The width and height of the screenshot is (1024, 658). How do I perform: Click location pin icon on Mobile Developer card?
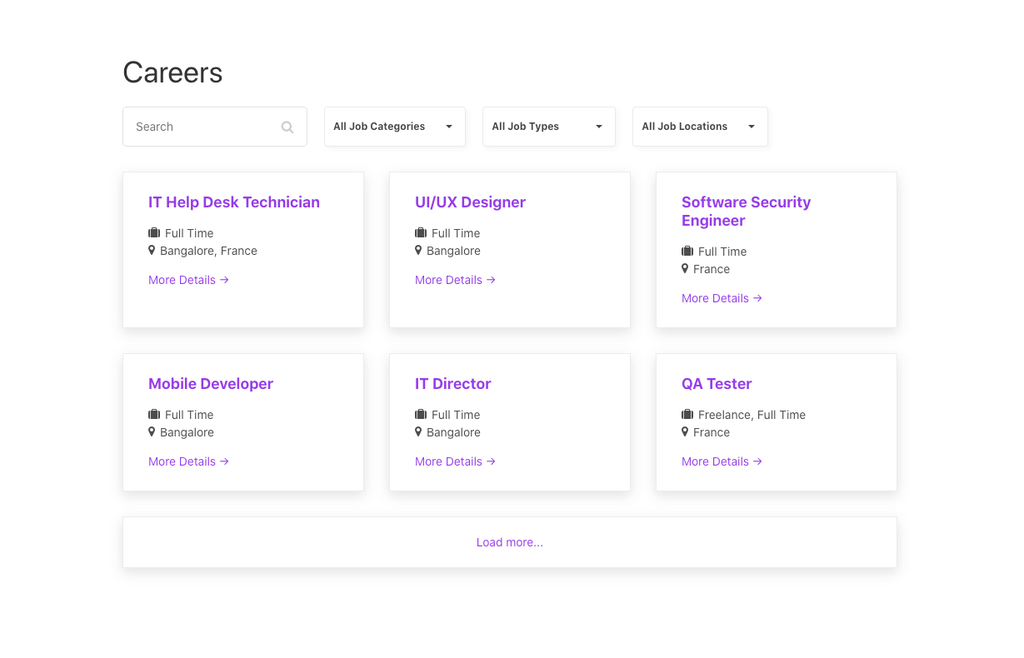(x=152, y=432)
